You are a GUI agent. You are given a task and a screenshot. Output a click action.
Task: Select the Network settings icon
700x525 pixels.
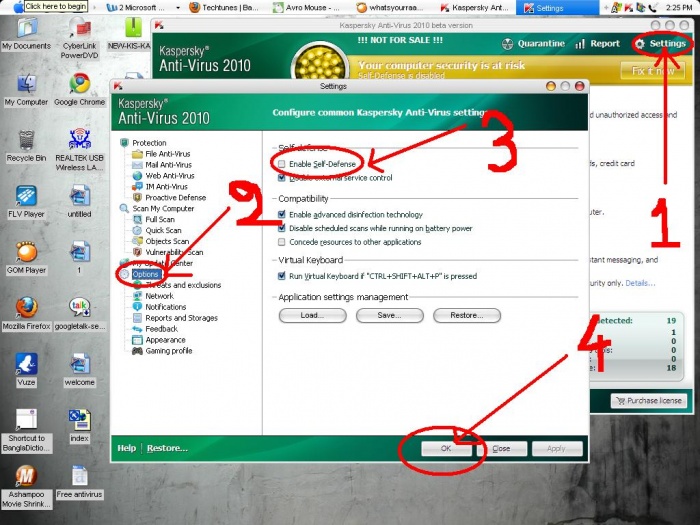pyautogui.click(x=138, y=296)
